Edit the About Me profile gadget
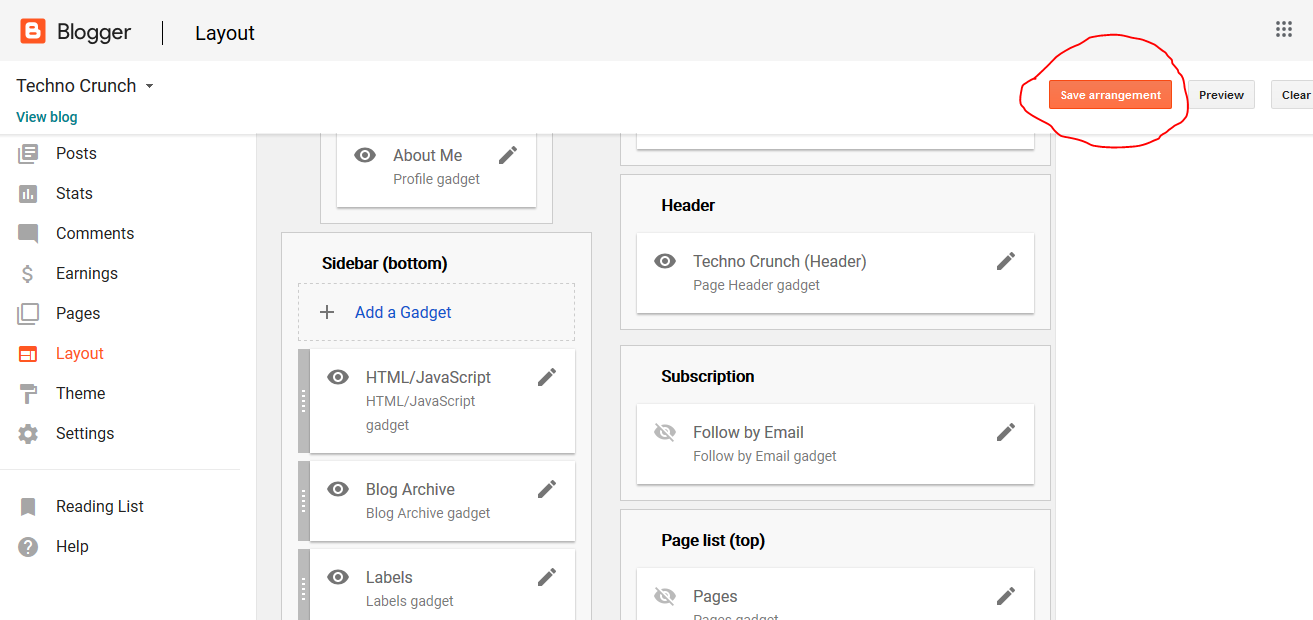The width and height of the screenshot is (1313, 620). coord(508,154)
